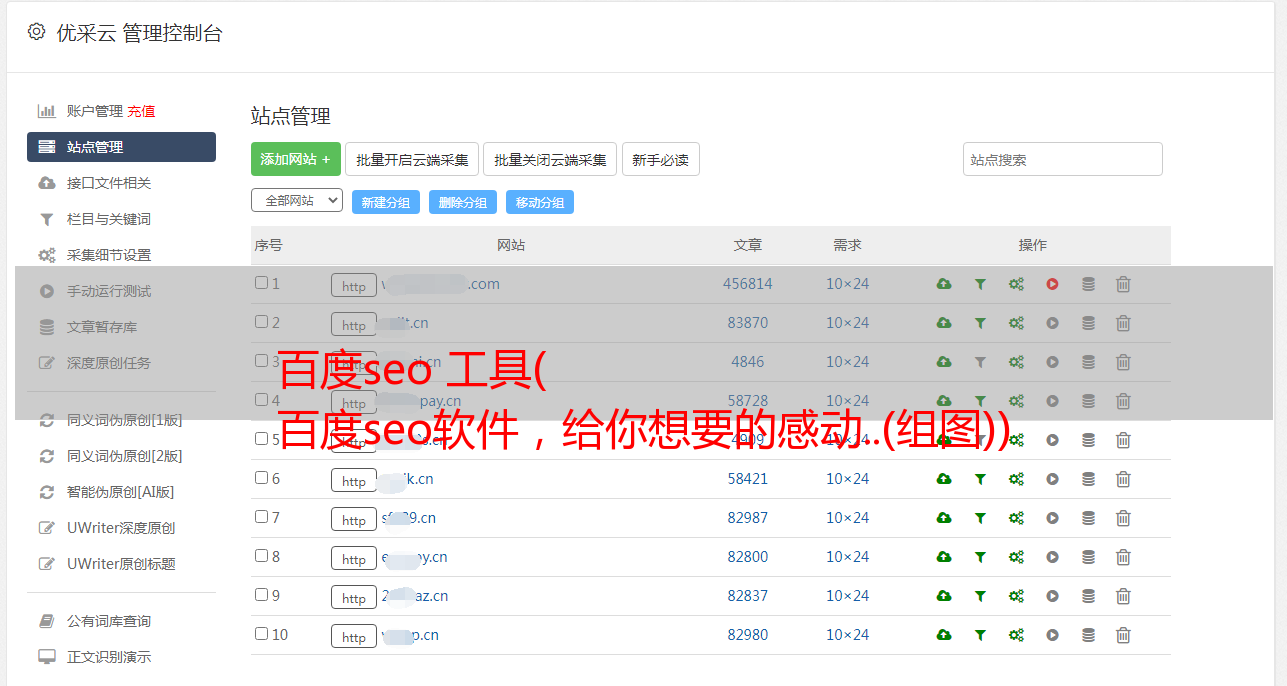Open the gears settings icon in row 8

(1016, 557)
